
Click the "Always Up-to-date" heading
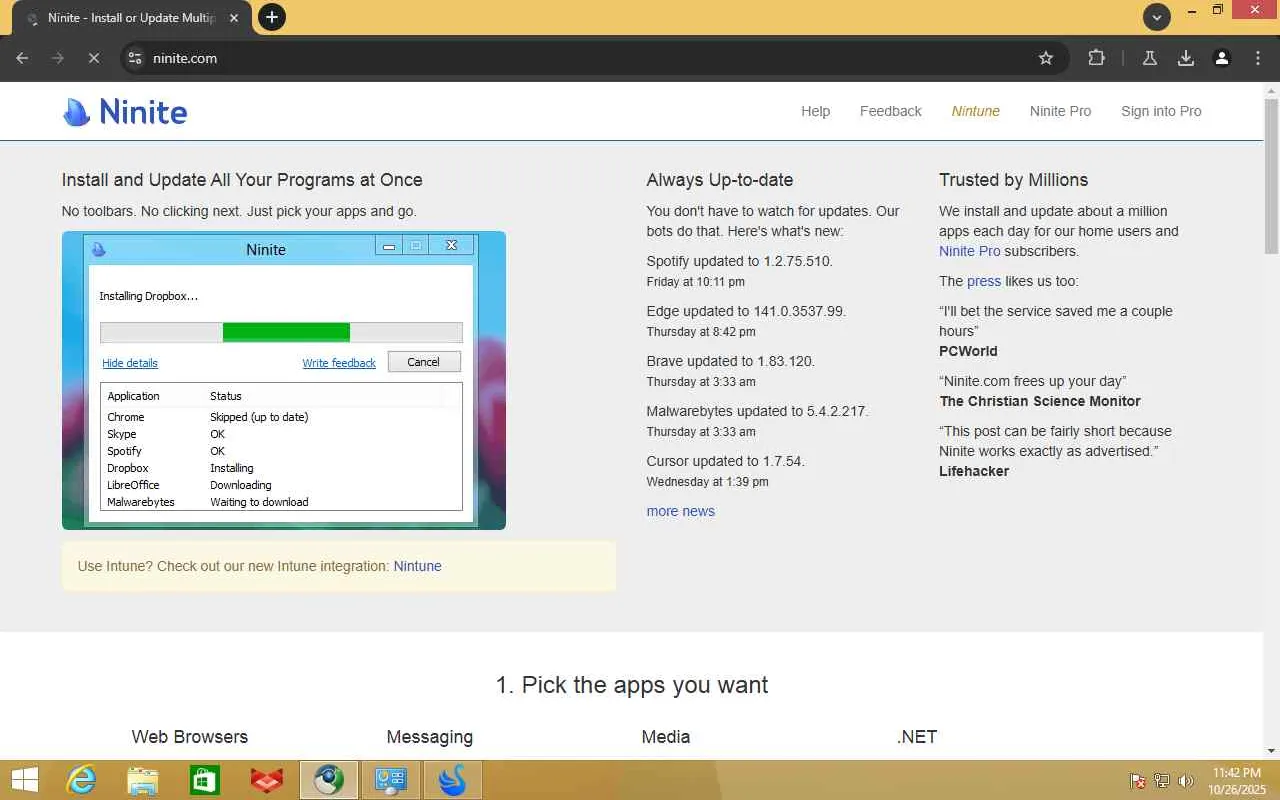click(x=720, y=180)
